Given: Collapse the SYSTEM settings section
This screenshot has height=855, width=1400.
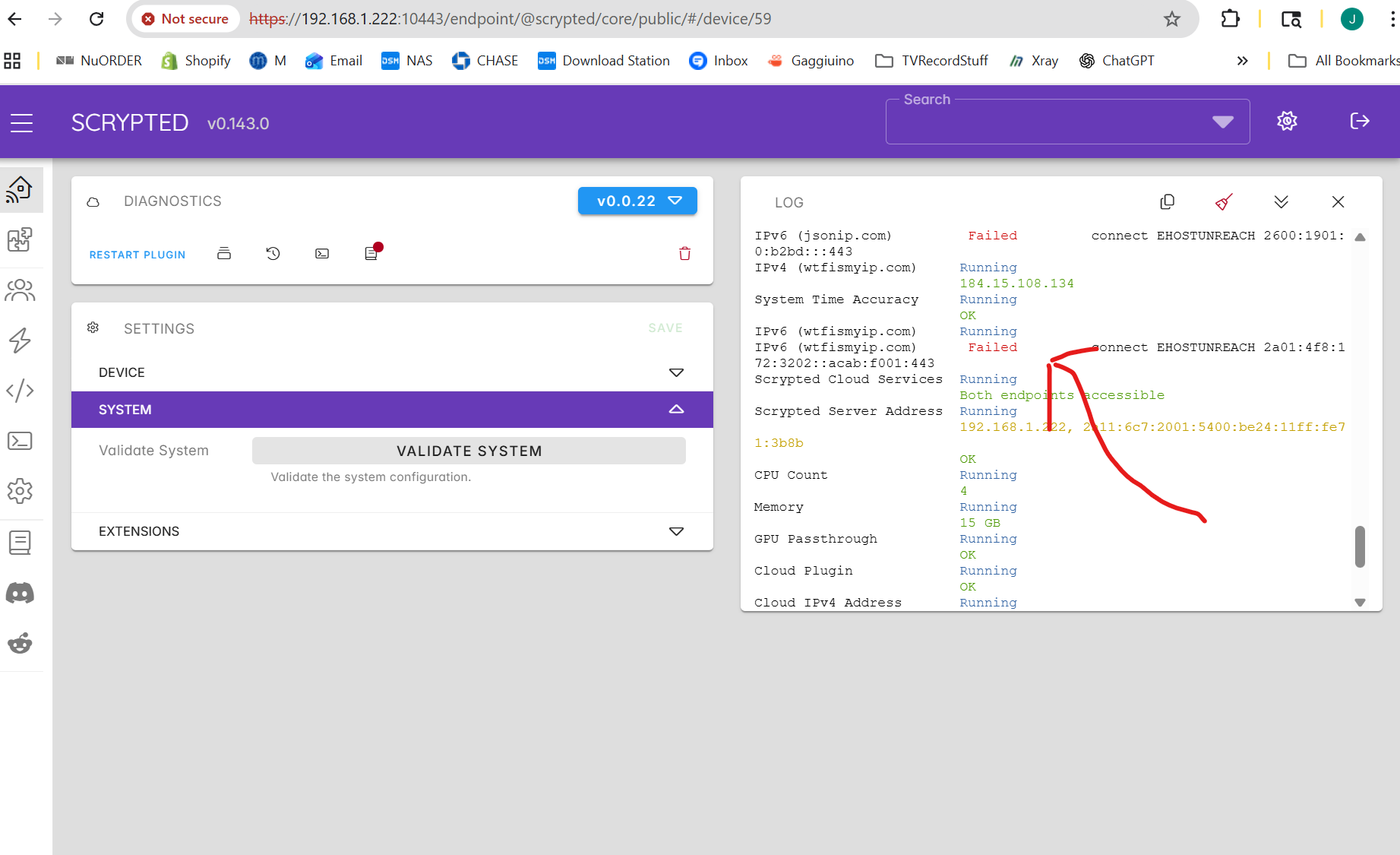Looking at the screenshot, I should point(675,409).
